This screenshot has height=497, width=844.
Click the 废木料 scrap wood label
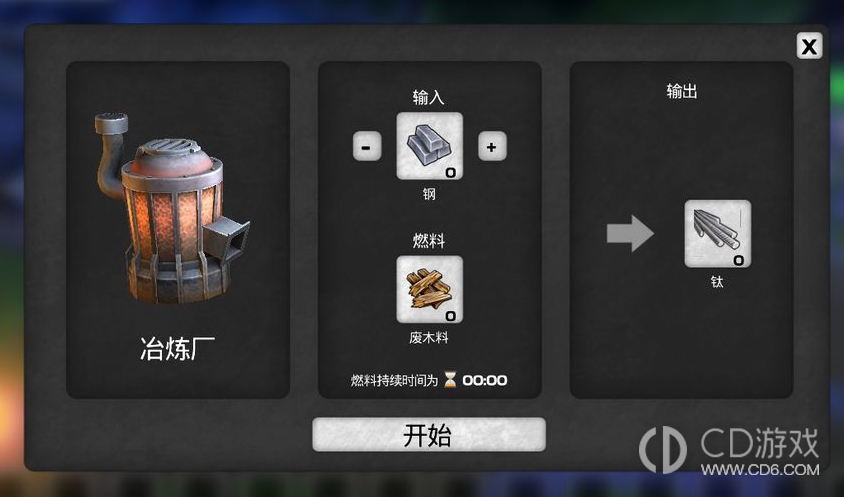[x=428, y=338]
